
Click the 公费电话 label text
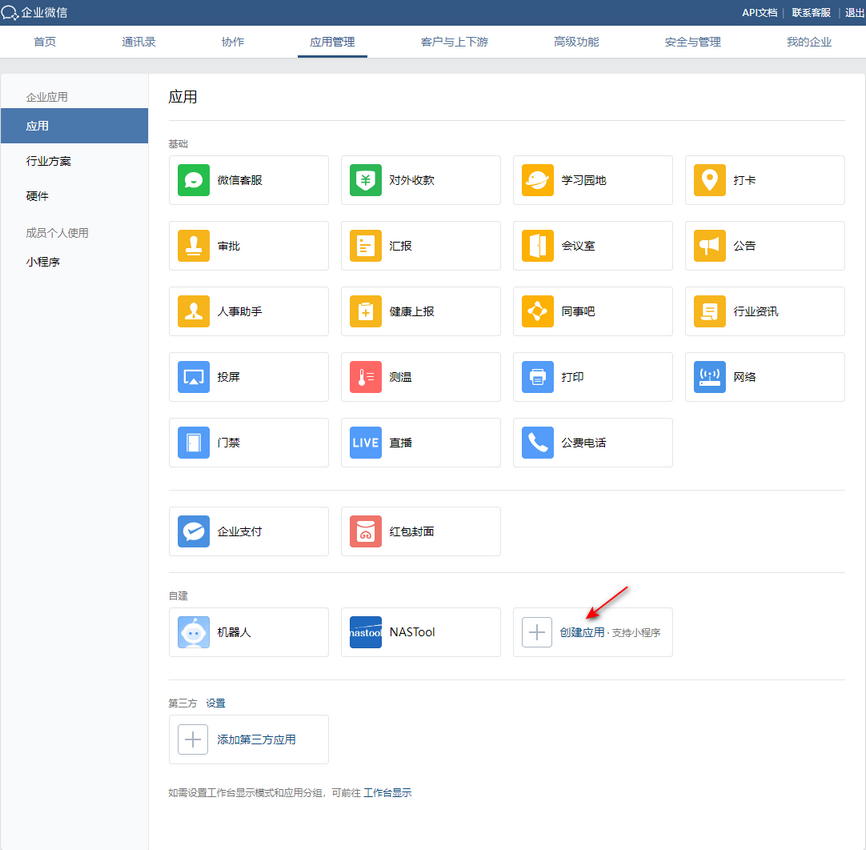tap(584, 442)
